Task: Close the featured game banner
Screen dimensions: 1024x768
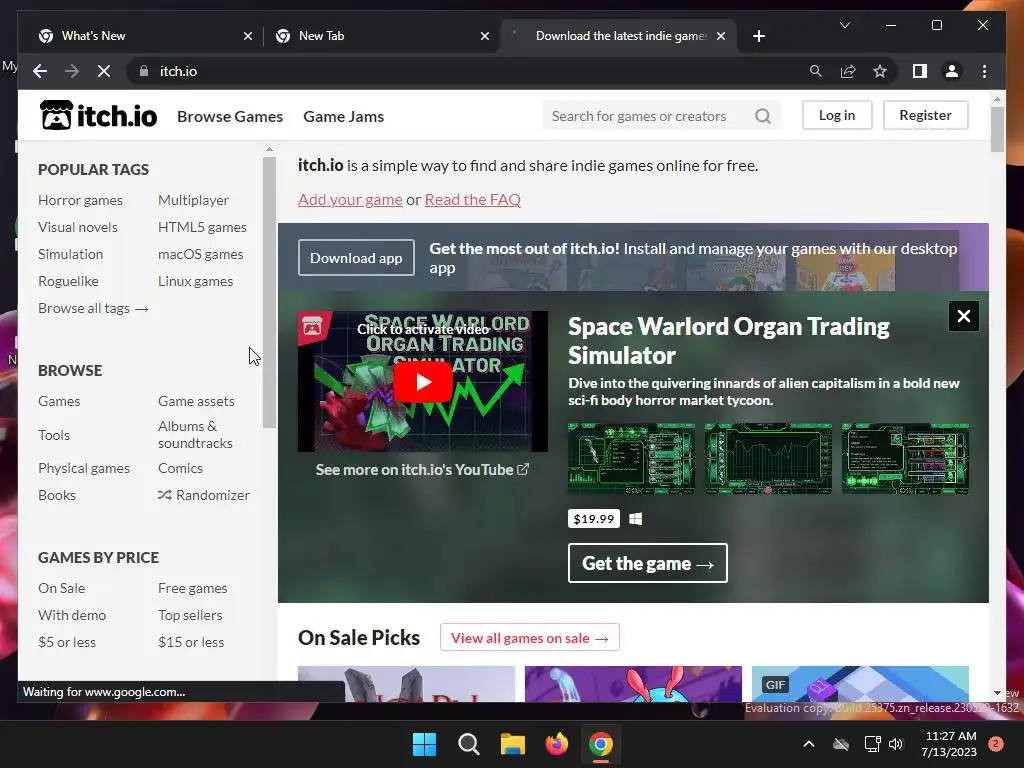Action: (963, 316)
